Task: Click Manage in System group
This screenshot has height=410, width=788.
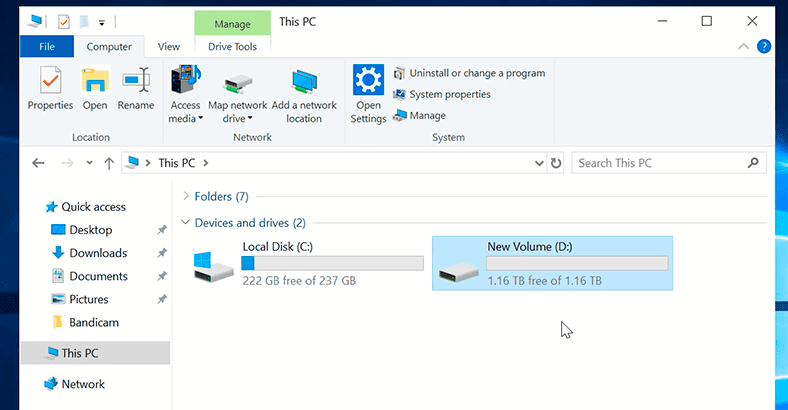Action: [420, 116]
